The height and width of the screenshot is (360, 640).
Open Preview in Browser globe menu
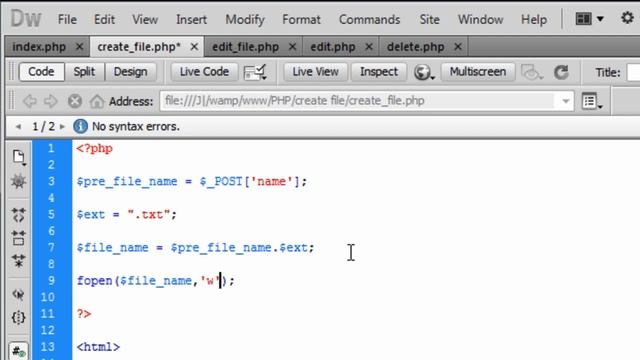pyautogui.click(x=424, y=72)
